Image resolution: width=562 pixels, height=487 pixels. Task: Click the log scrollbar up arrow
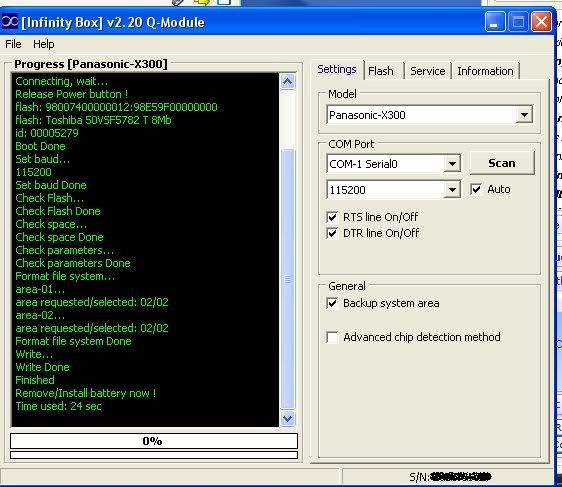pyautogui.click(x=288, y=82)
